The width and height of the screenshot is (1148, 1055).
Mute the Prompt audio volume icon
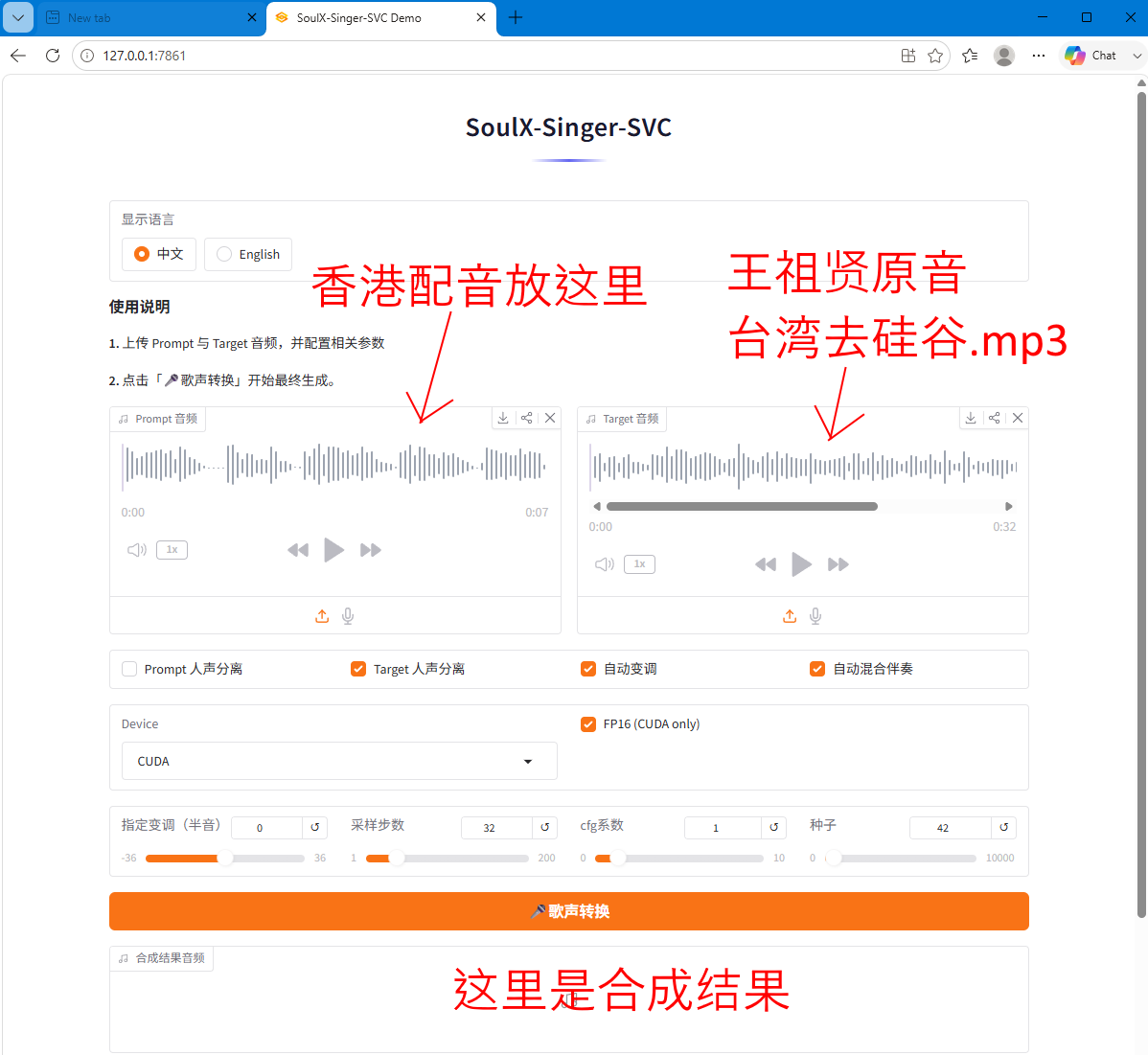point(137,550)
